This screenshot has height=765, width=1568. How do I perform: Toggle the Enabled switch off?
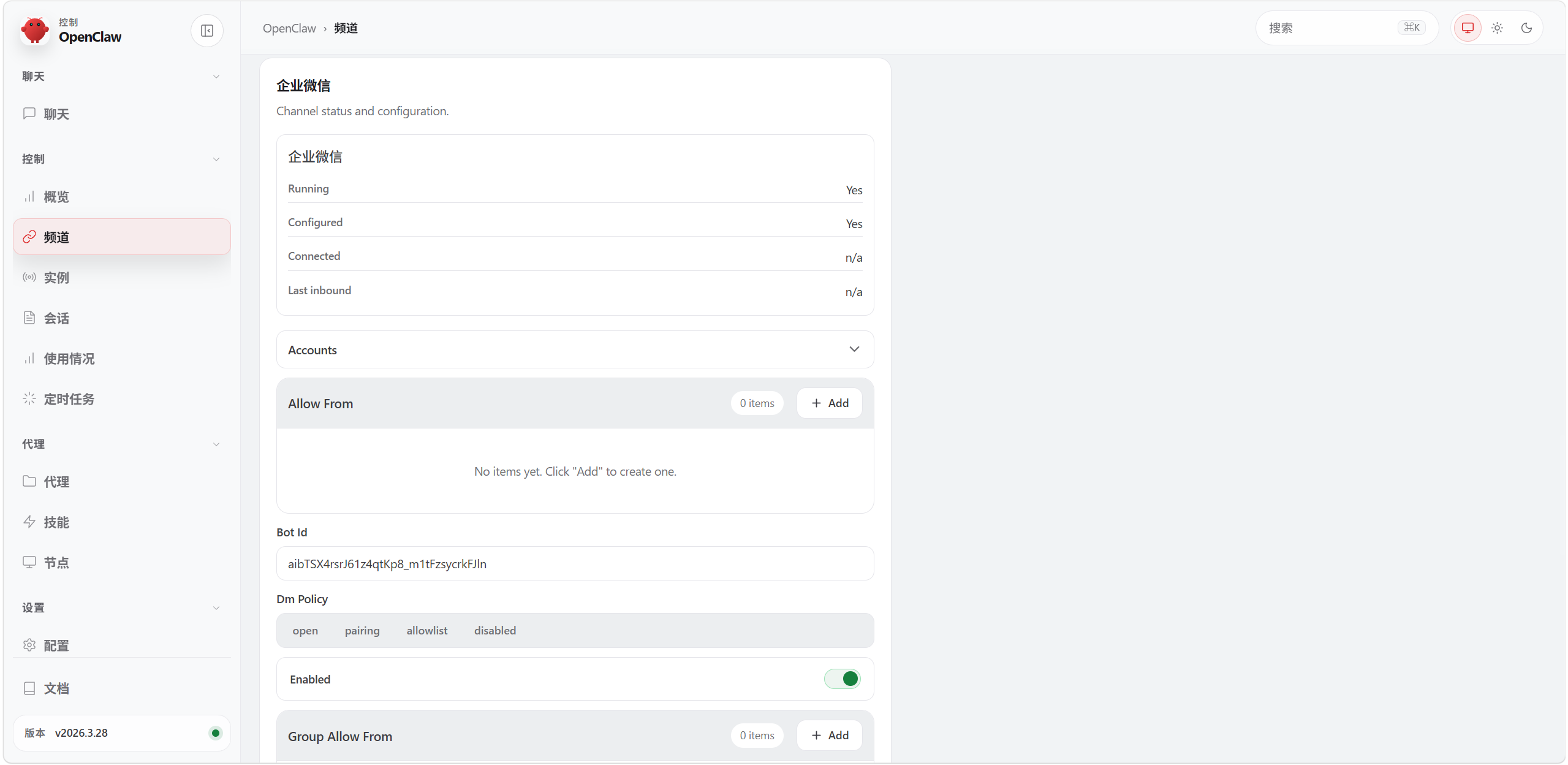[842, 679]
